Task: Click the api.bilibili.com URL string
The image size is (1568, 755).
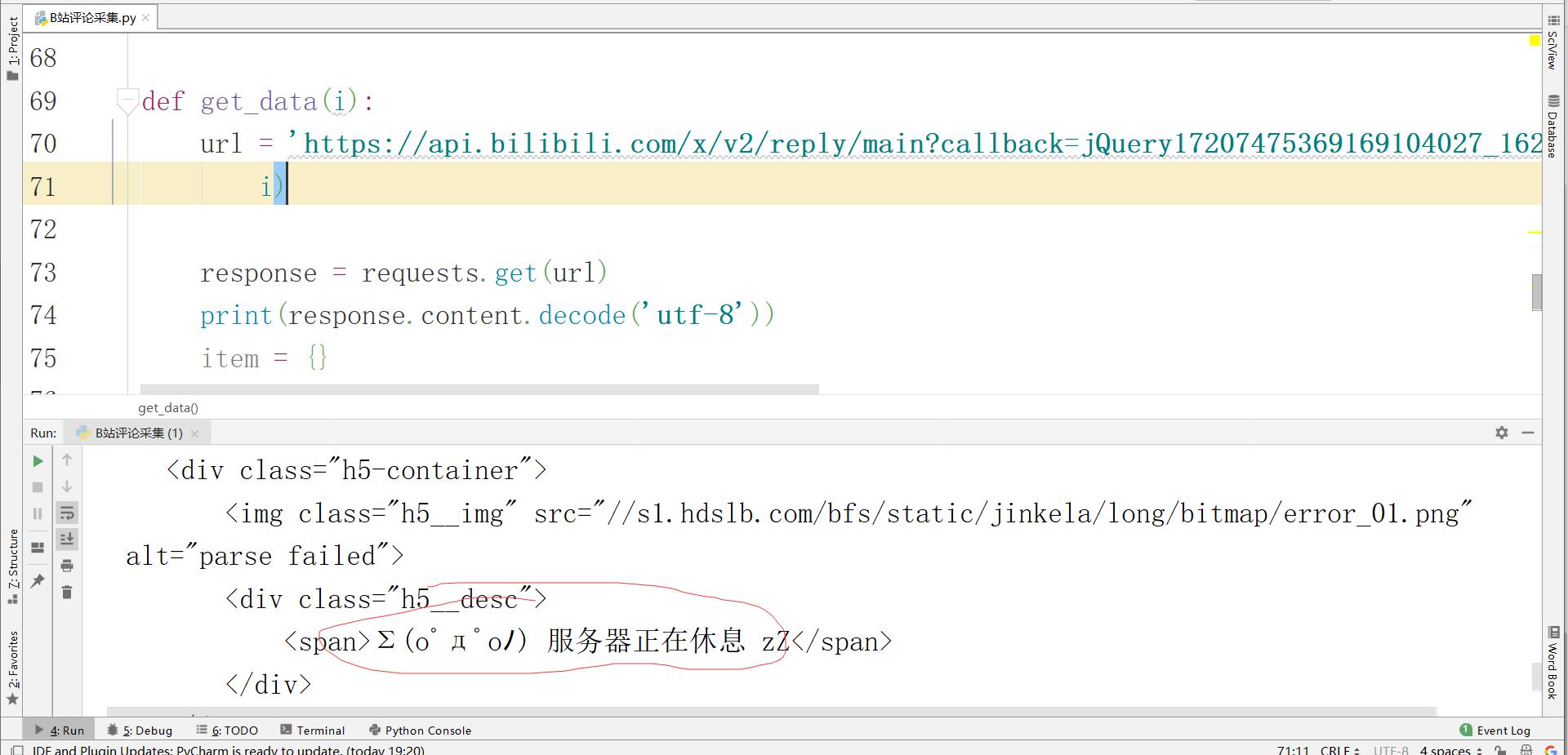Action: tap(914, 144)
